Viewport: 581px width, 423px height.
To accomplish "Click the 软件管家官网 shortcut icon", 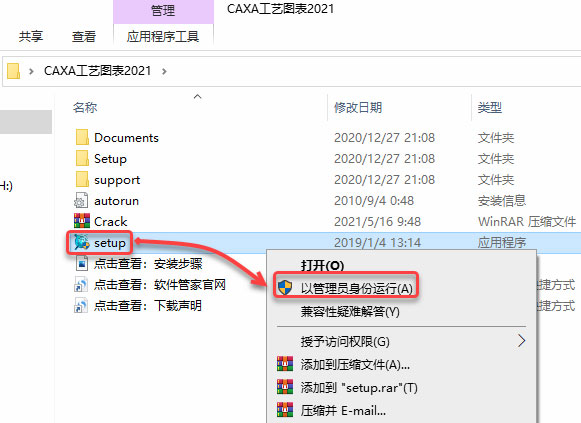I will [x=81, y=285].
